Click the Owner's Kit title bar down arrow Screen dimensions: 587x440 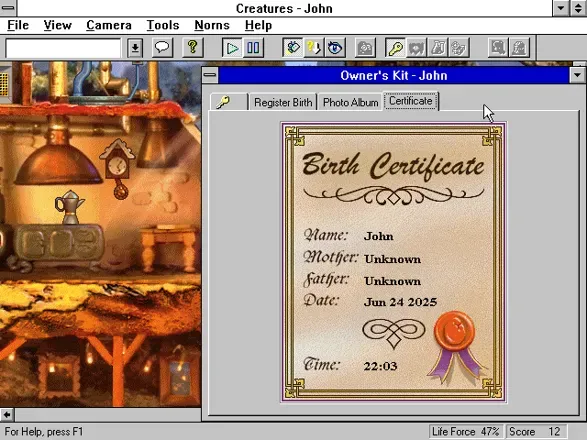[577, 75]
